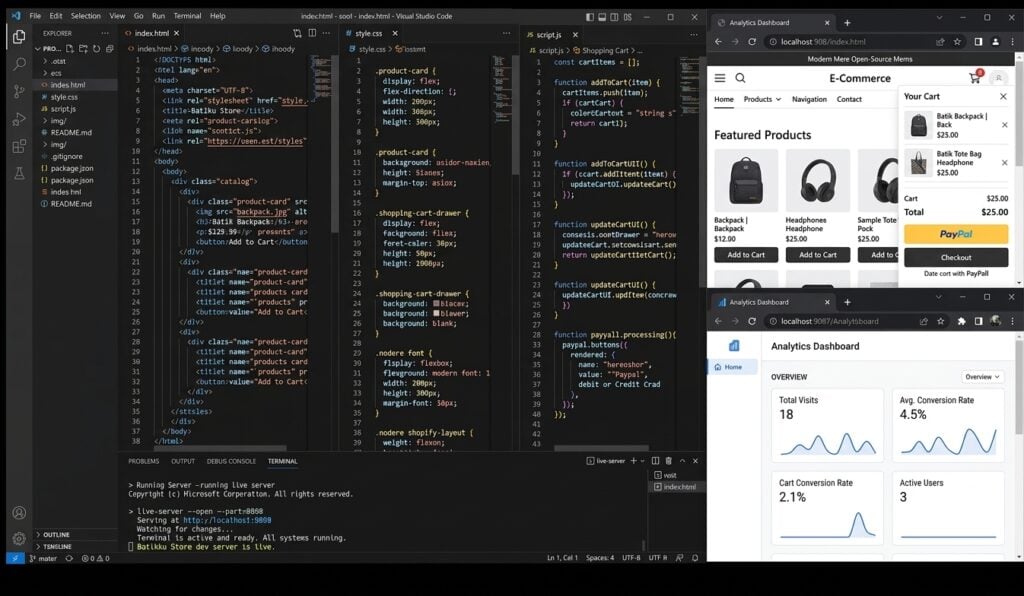1024x596 pixels.
Task: Create a new terminal with the plus icon
Action: (633, 461)
